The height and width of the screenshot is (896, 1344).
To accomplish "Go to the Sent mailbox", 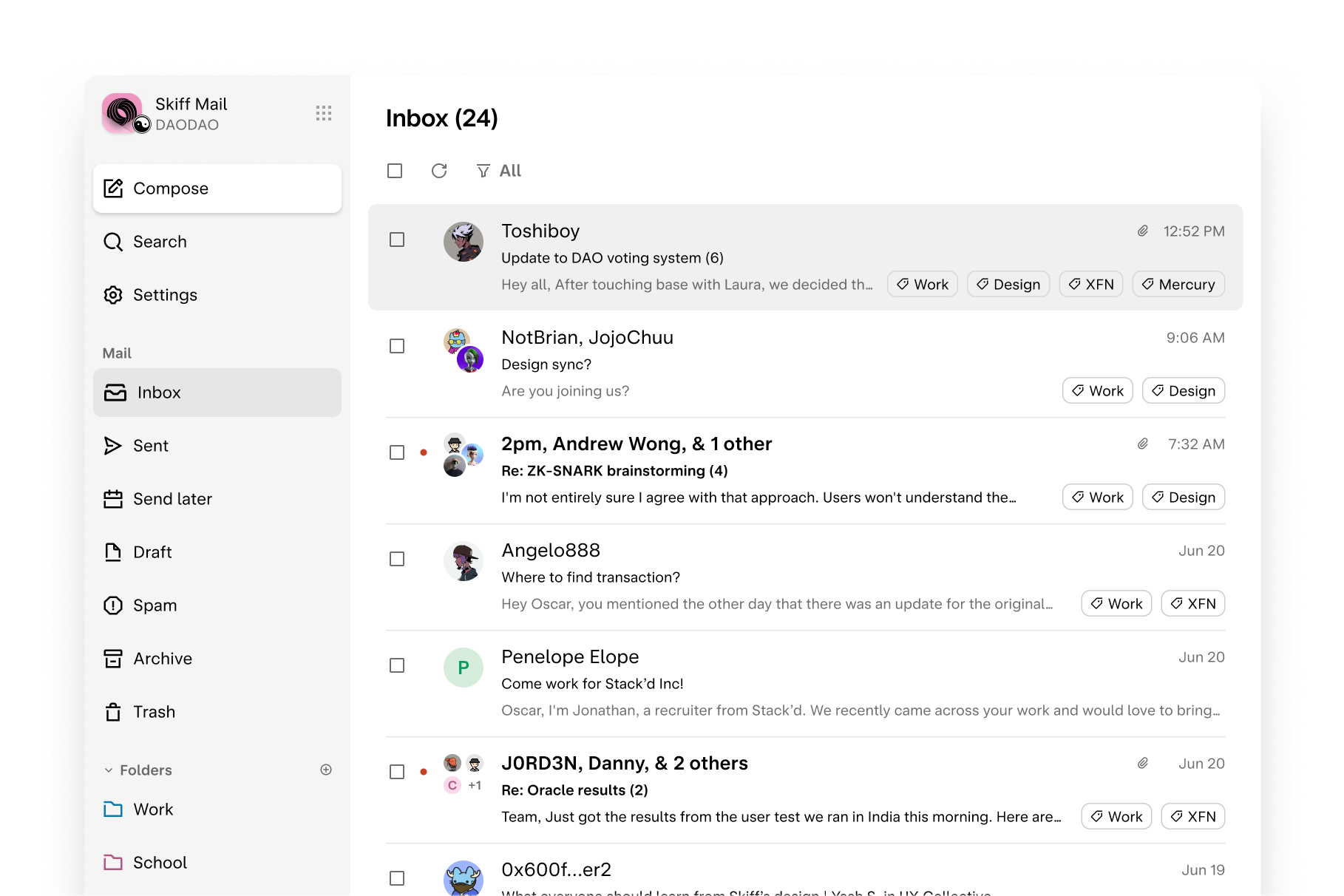I will [217, 446].
